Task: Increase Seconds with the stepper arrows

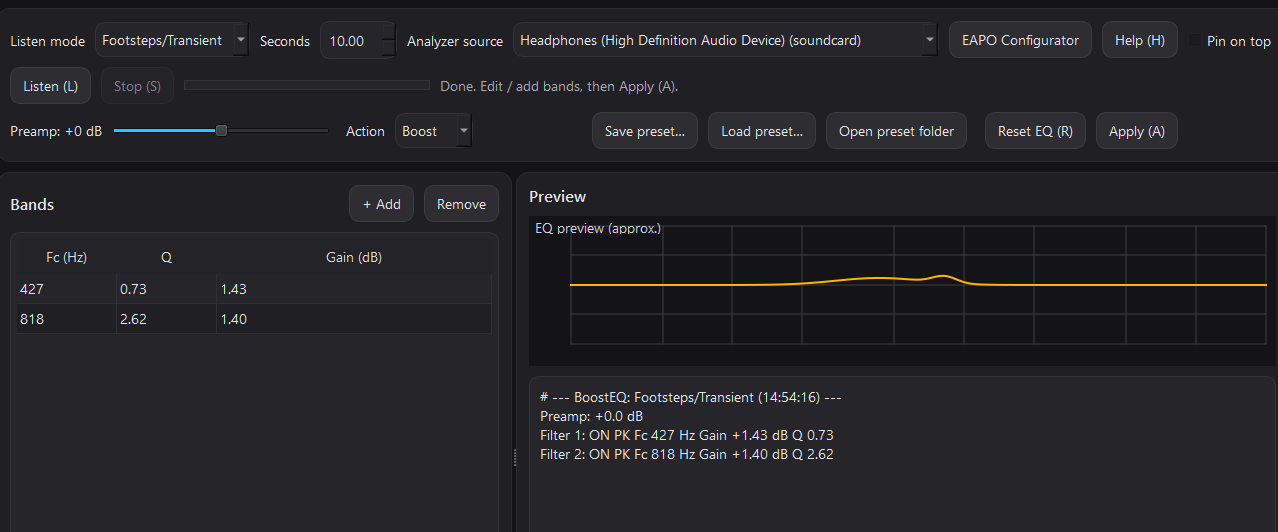Action: [x=389, y=32]
